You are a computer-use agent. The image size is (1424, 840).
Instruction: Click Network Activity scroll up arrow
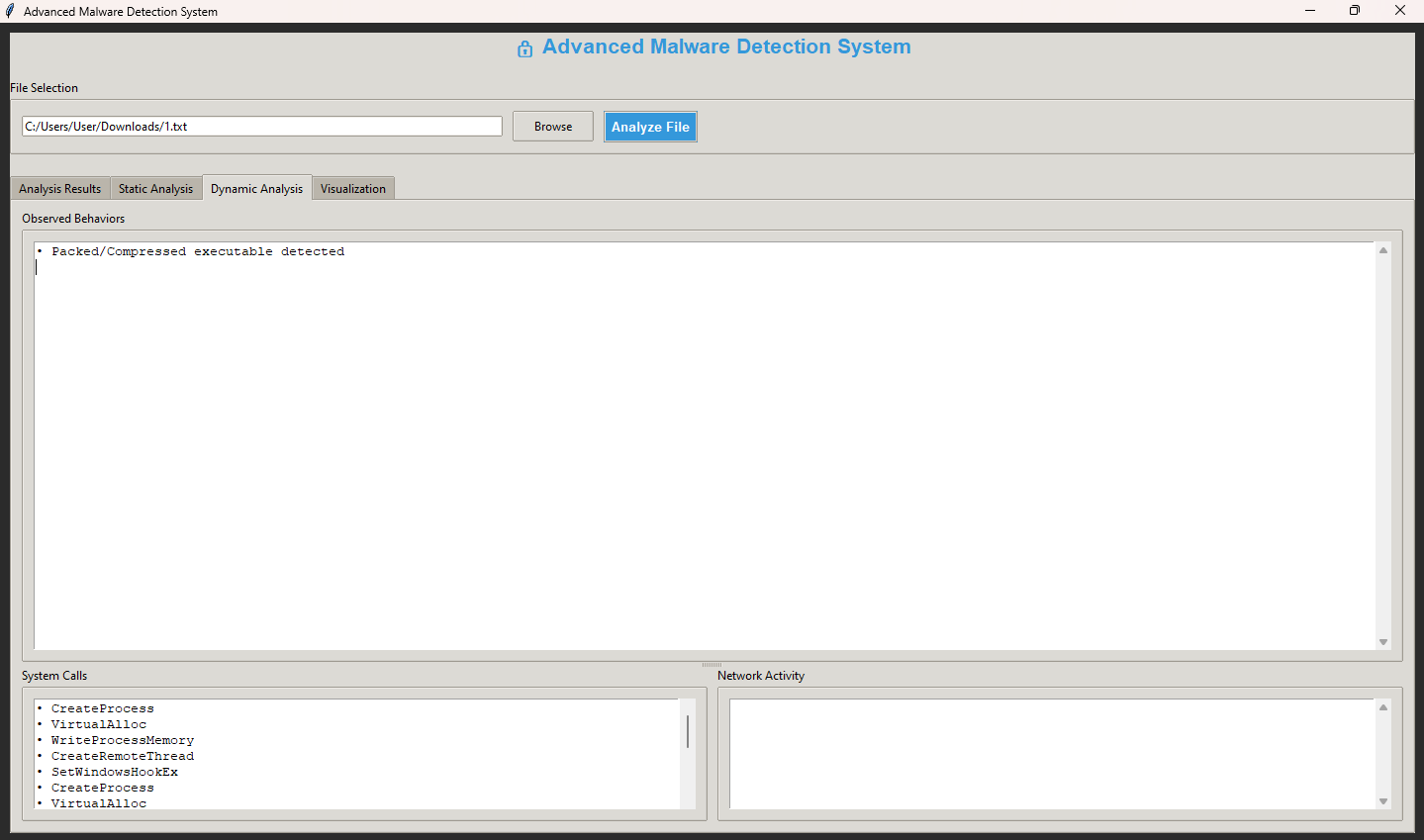(1382, 707)
